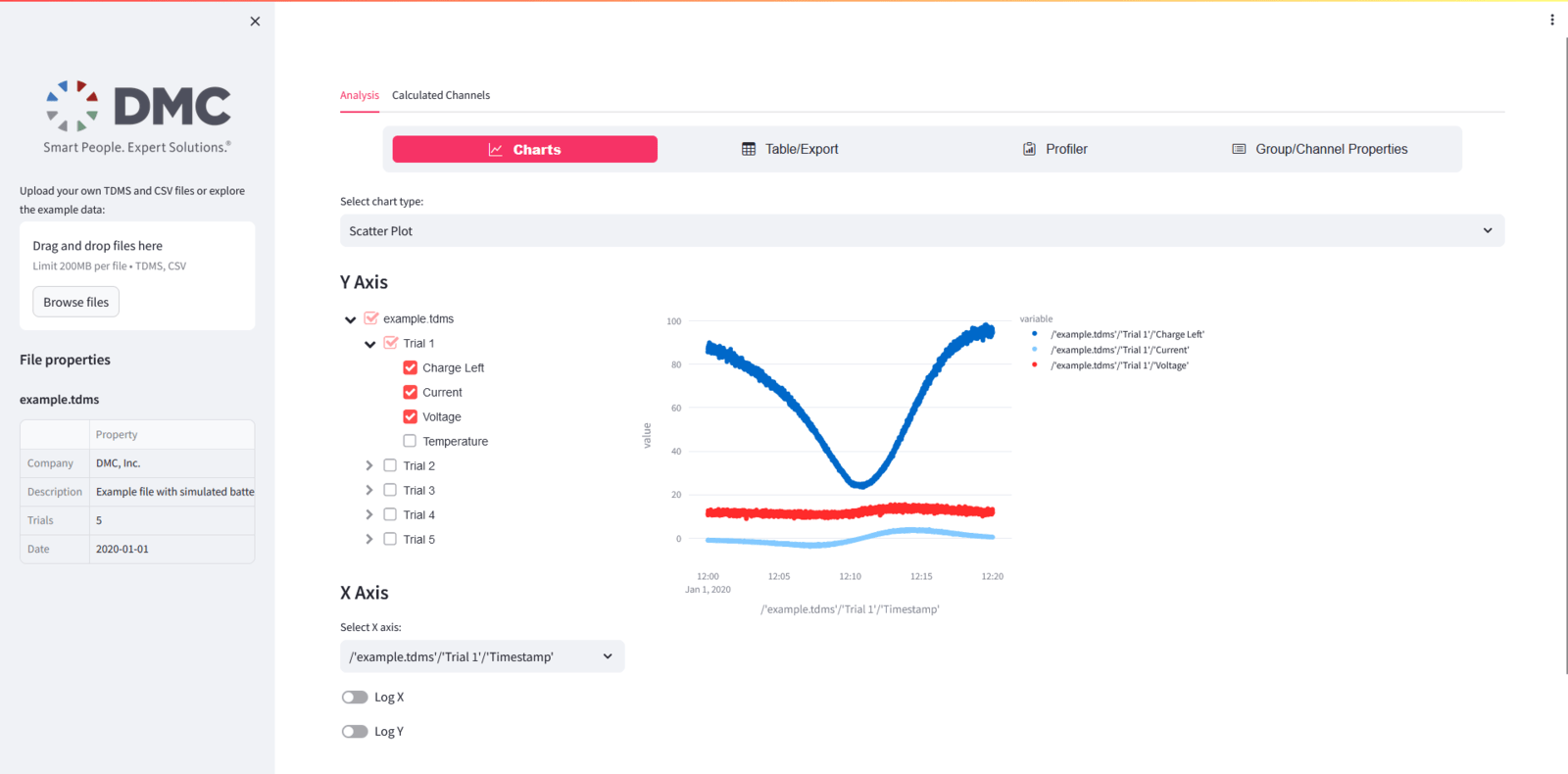Close the sidebar with the X icon
The image size is (1568, 774).
(x=255, y=22)
